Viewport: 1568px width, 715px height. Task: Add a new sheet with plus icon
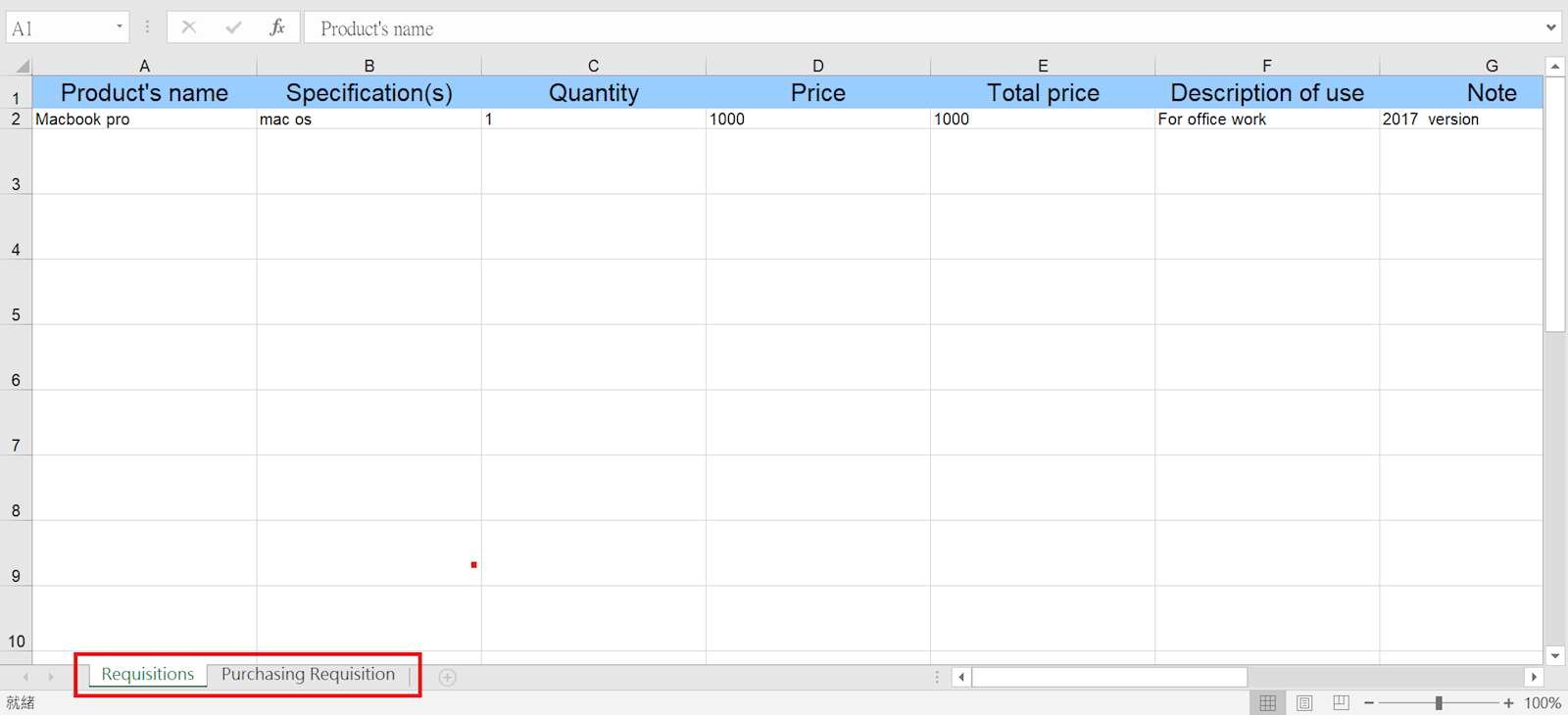pyautogui.click(x=448, y=677)
